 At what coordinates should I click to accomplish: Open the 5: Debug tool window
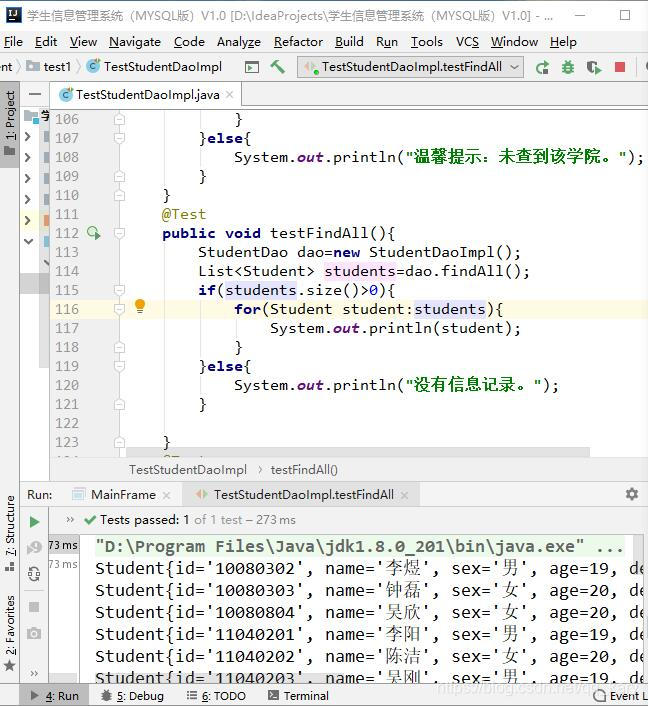132,696
